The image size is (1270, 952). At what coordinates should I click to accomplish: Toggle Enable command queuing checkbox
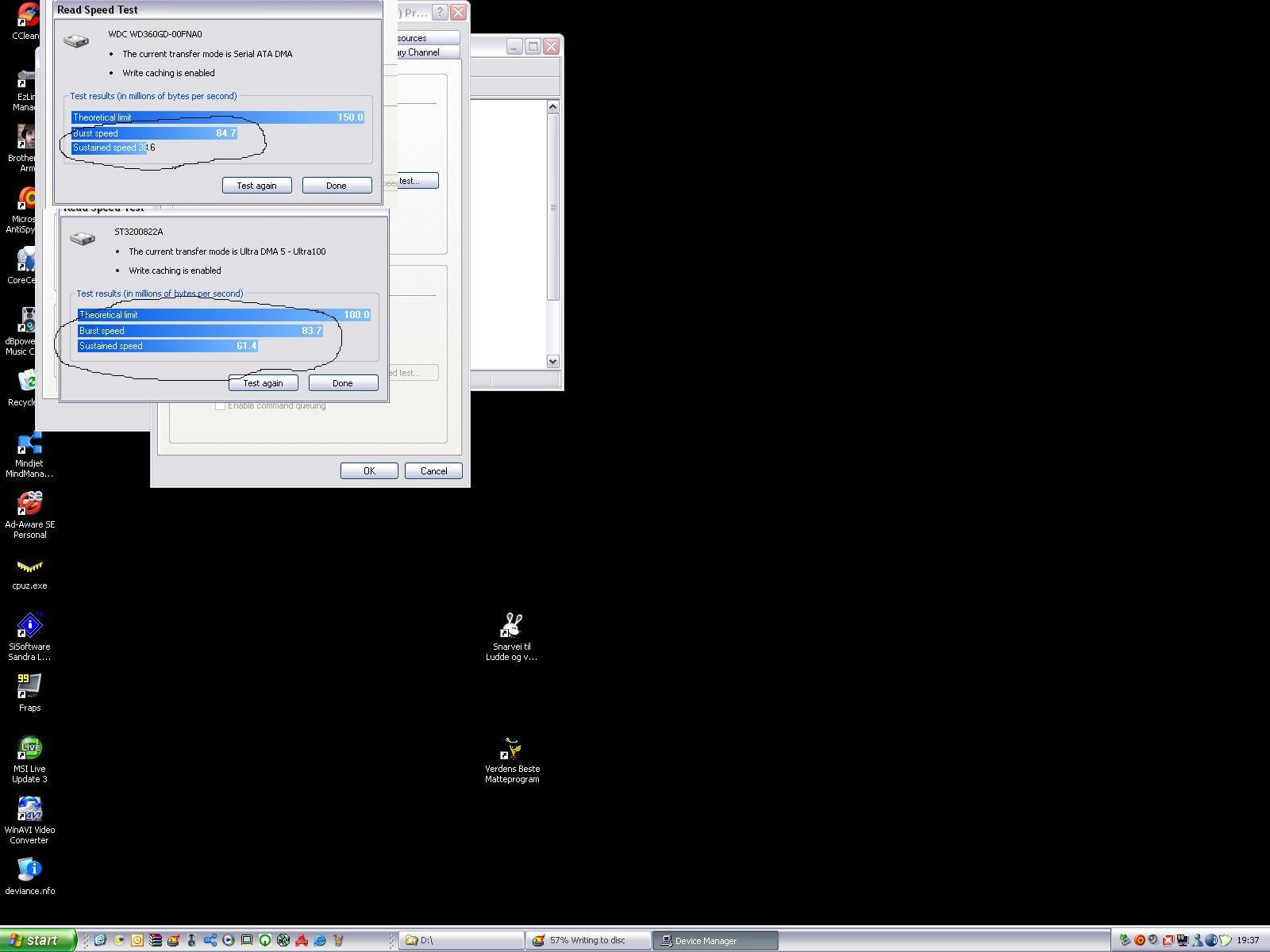[x=220, y=405]
